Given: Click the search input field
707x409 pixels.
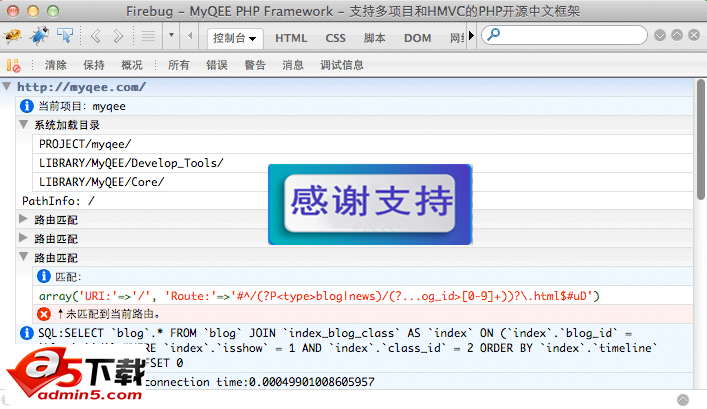Looking at the screenshot, I should 564,35.
